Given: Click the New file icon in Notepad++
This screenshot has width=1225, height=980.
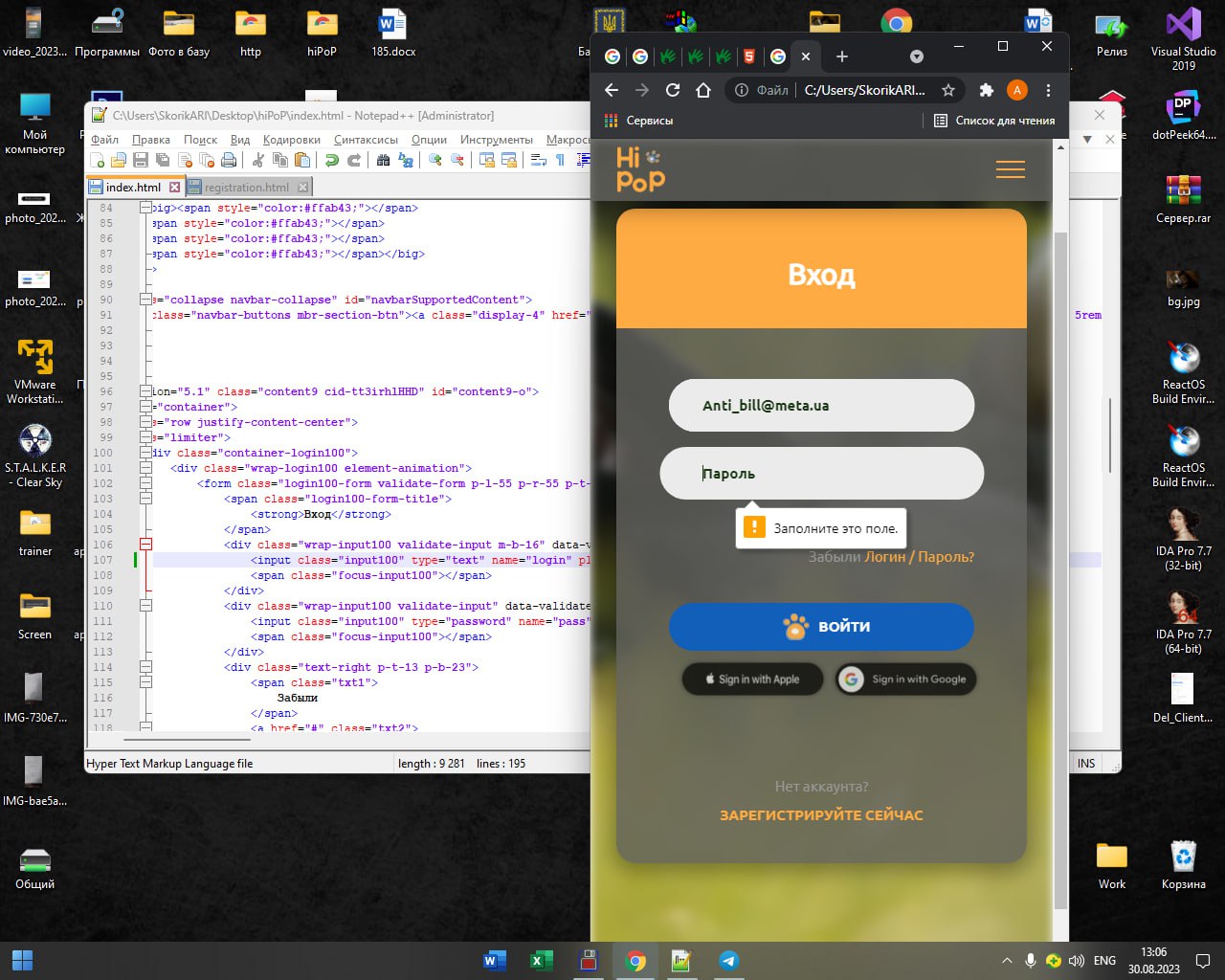Looking at the screenshot, I should pos(97,160).
